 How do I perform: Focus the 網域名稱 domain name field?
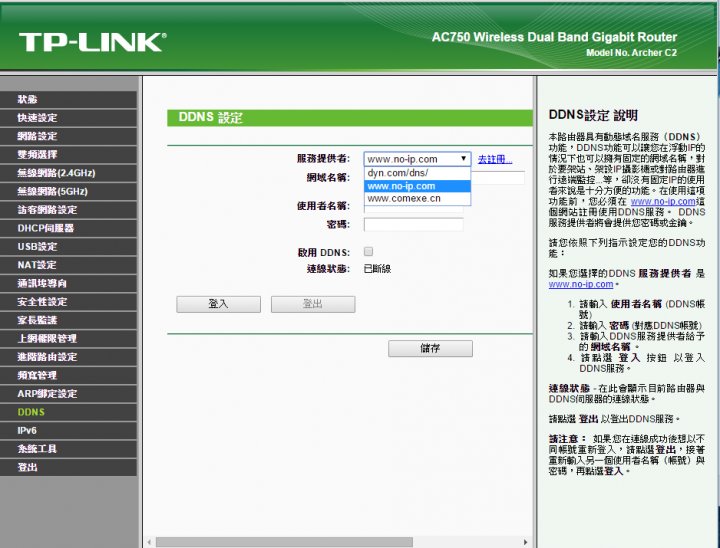(498, 178)
